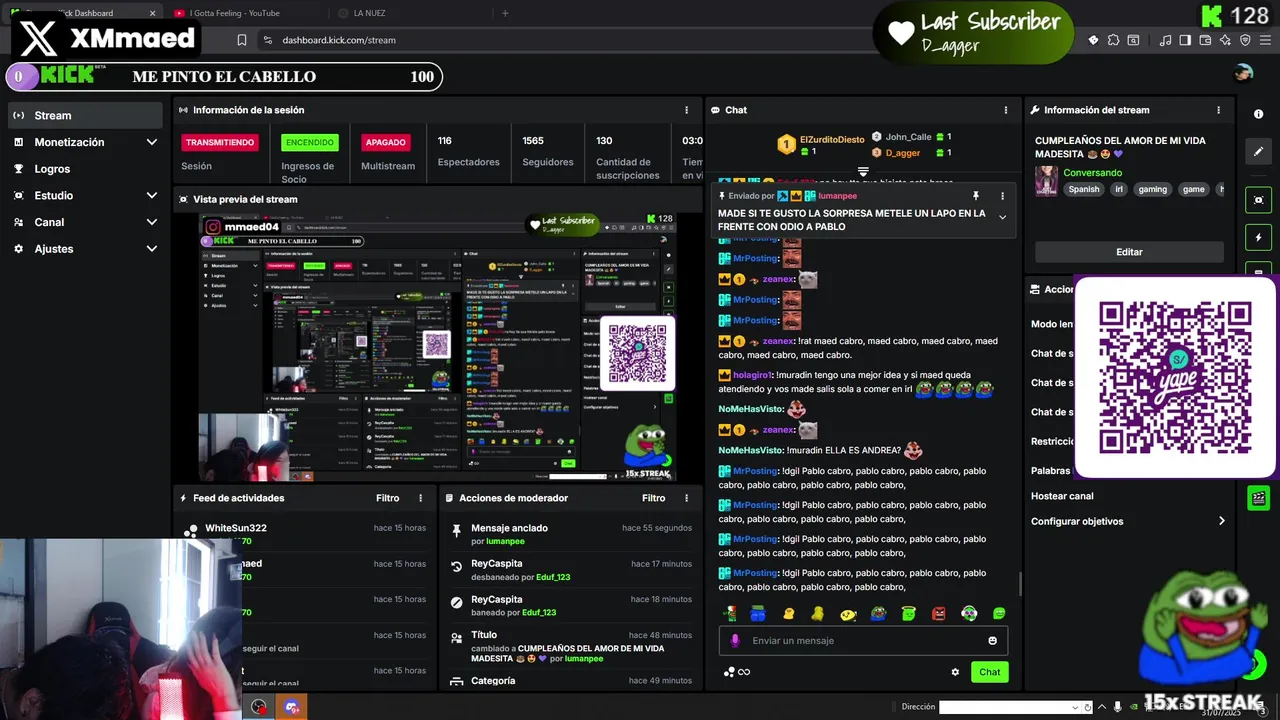The width and height of the screenshot is (1280, 720).
Task: Open Vista previa del stream options menu
Action: (686, 199)
